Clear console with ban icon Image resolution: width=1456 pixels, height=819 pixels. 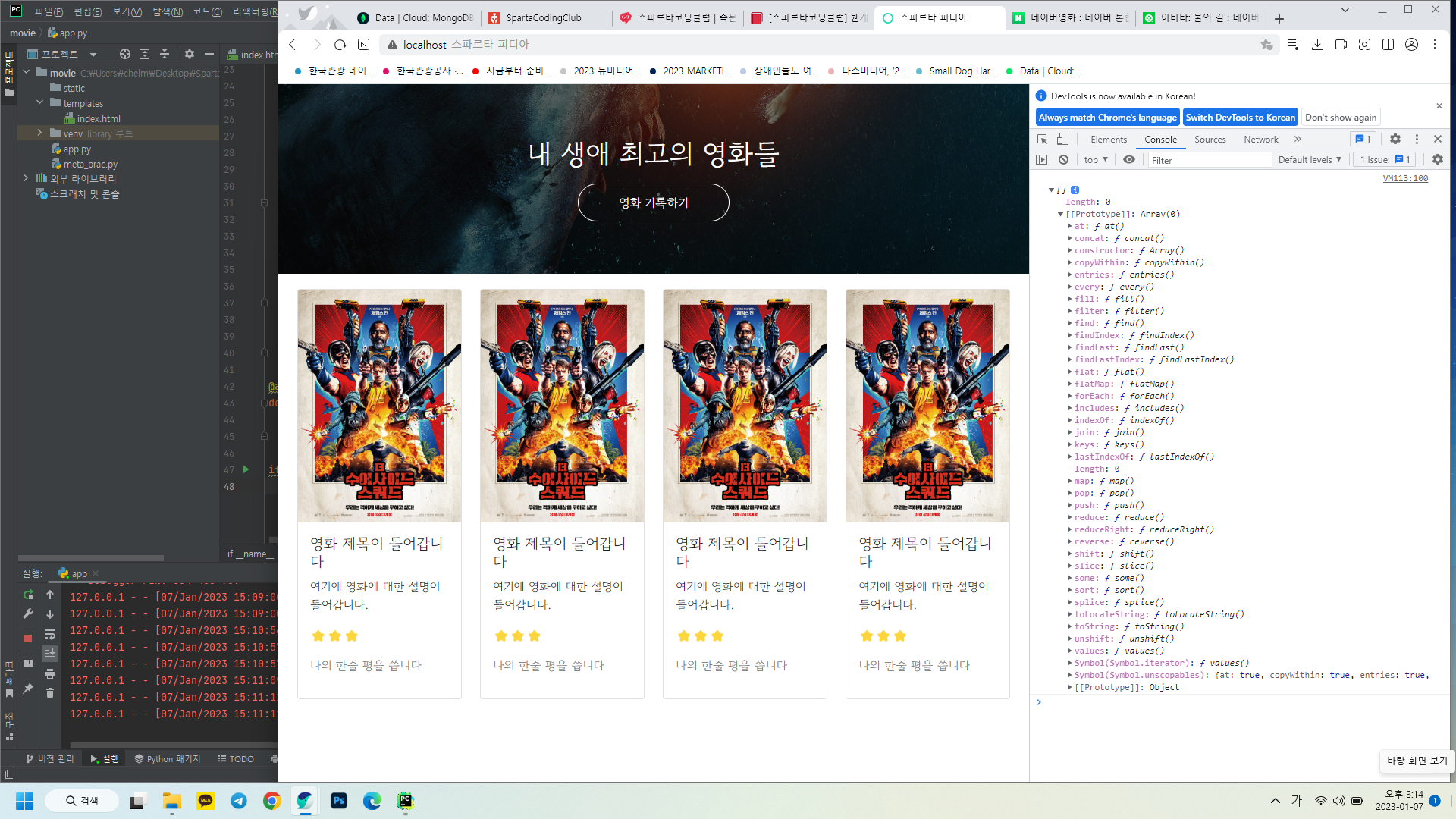coord(1064,159)
